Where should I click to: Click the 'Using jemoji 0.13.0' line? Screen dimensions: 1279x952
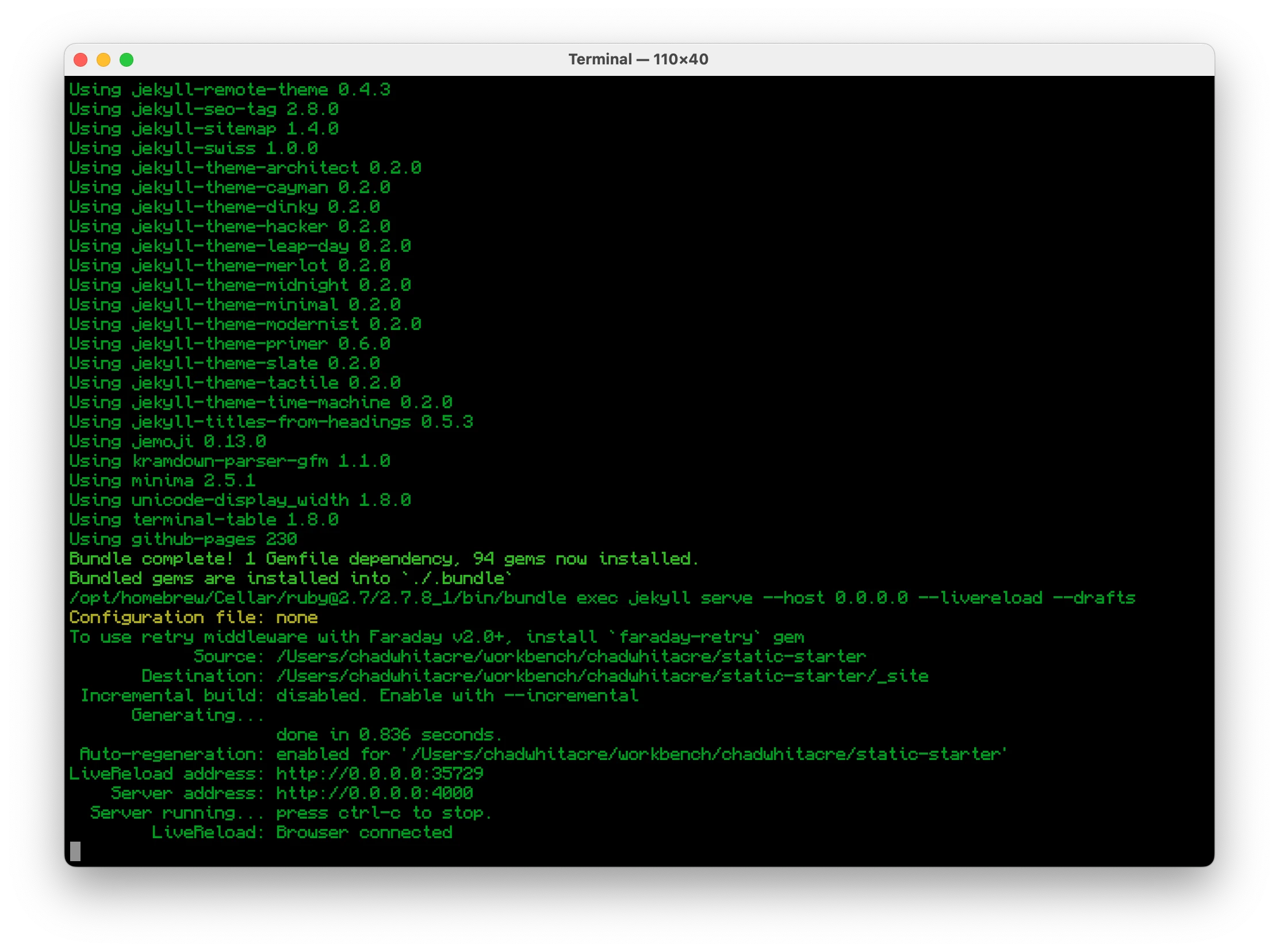coord(167,442)
